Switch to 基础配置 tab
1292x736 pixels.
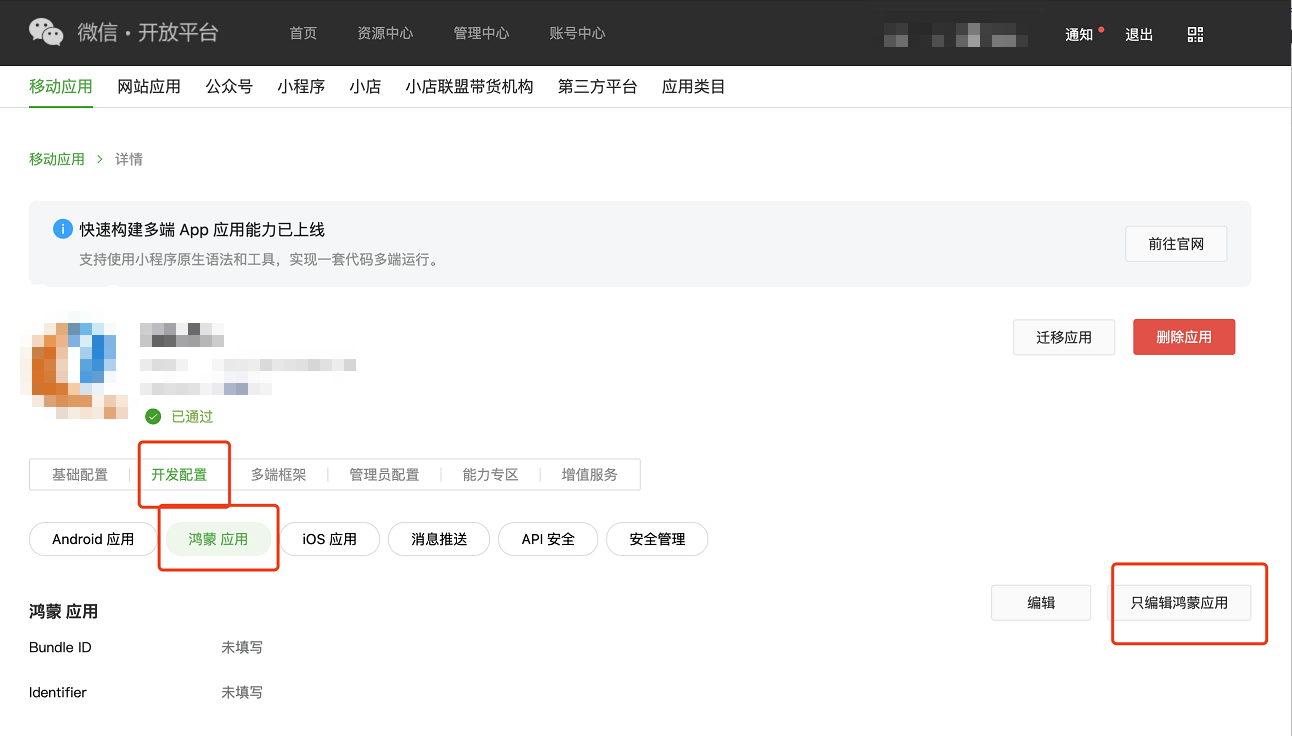tap(80, 475)
